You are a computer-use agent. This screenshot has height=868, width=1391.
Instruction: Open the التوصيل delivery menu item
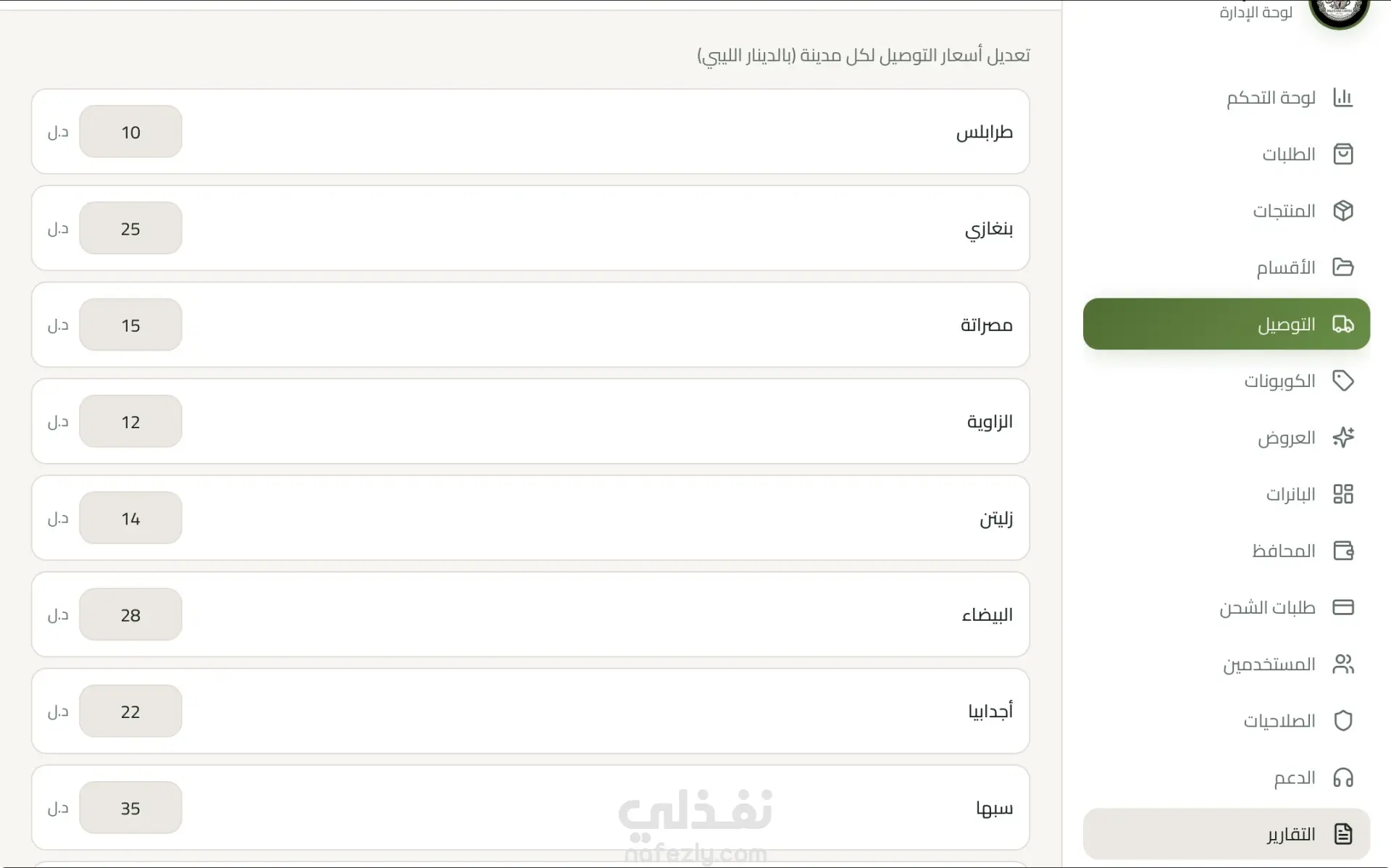click(x=1226, y=324)
